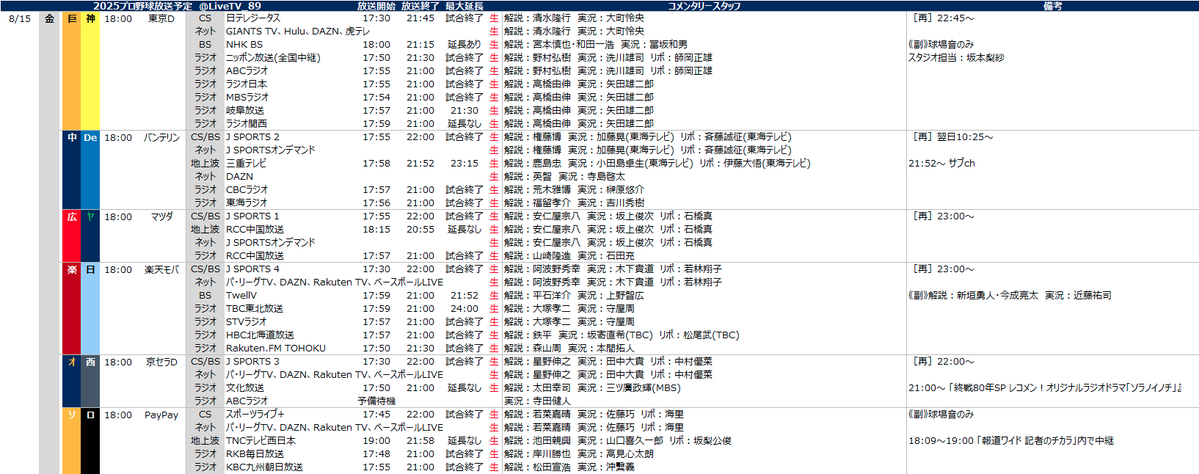Image resolution: width=1199 pixels, height=474 pixels.
Task: Select the 'ラジオ日本' station cell
Action: pyautogui.click(x=248, y=83)
